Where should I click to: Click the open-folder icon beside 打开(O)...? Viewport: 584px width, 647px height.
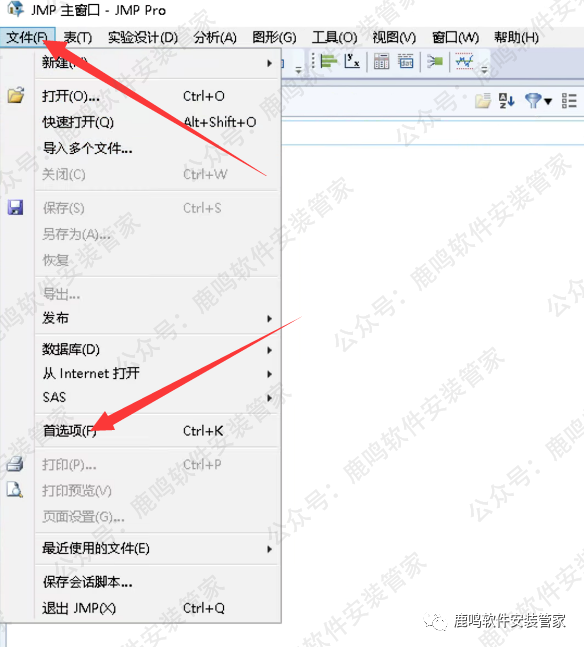(x=16, y=96)
